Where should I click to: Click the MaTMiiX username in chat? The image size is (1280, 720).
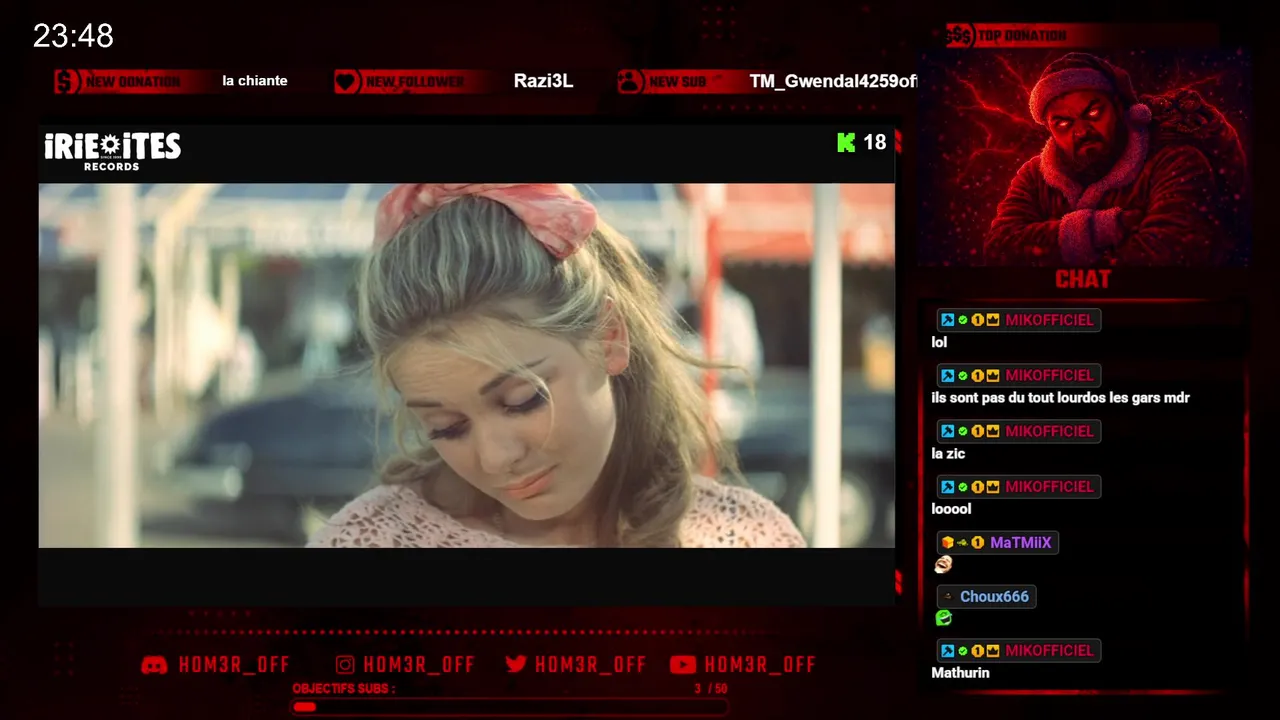[x=1020, y=543]
